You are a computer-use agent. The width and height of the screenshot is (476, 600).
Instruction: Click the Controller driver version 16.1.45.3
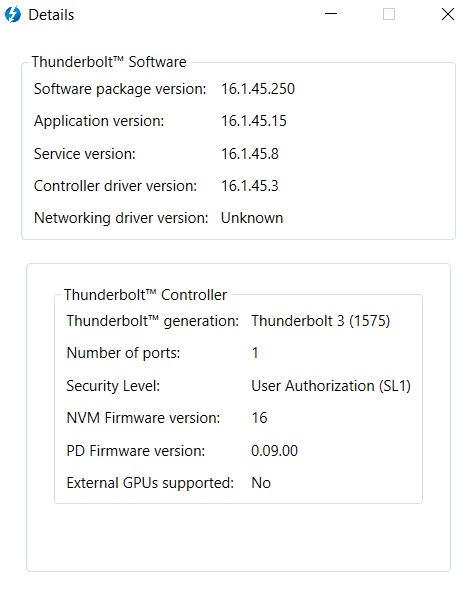tap(250, 186)
